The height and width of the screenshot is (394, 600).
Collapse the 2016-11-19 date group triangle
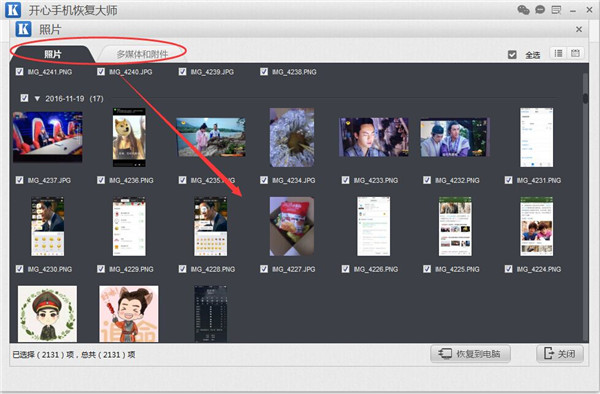[x=37, y=99]
